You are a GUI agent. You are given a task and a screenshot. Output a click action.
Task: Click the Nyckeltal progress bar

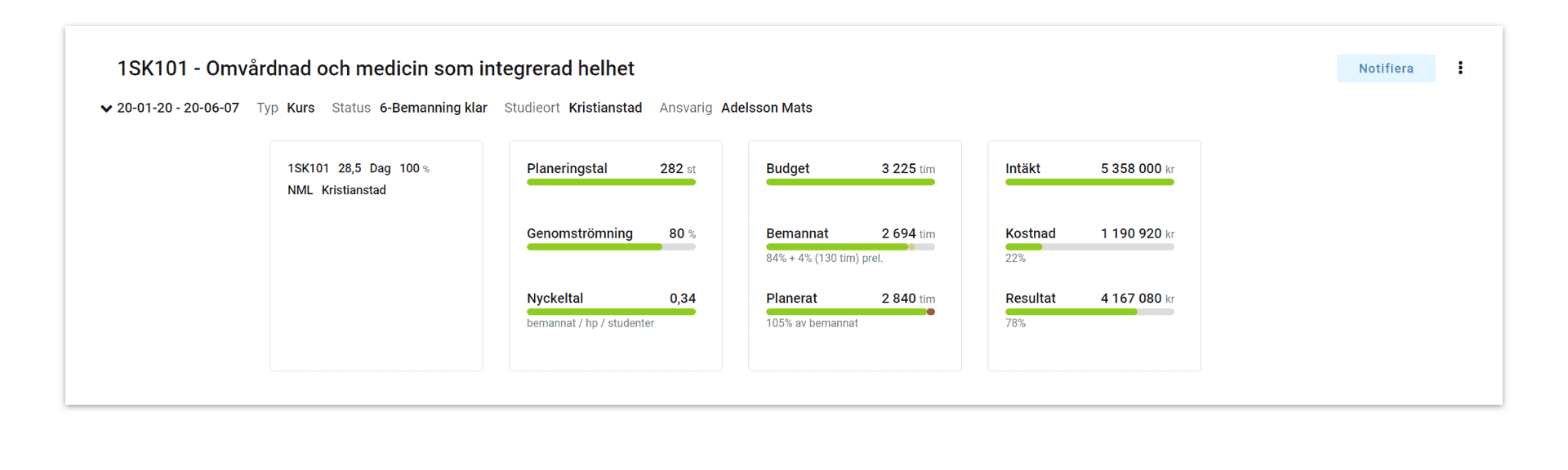(611, 312)
